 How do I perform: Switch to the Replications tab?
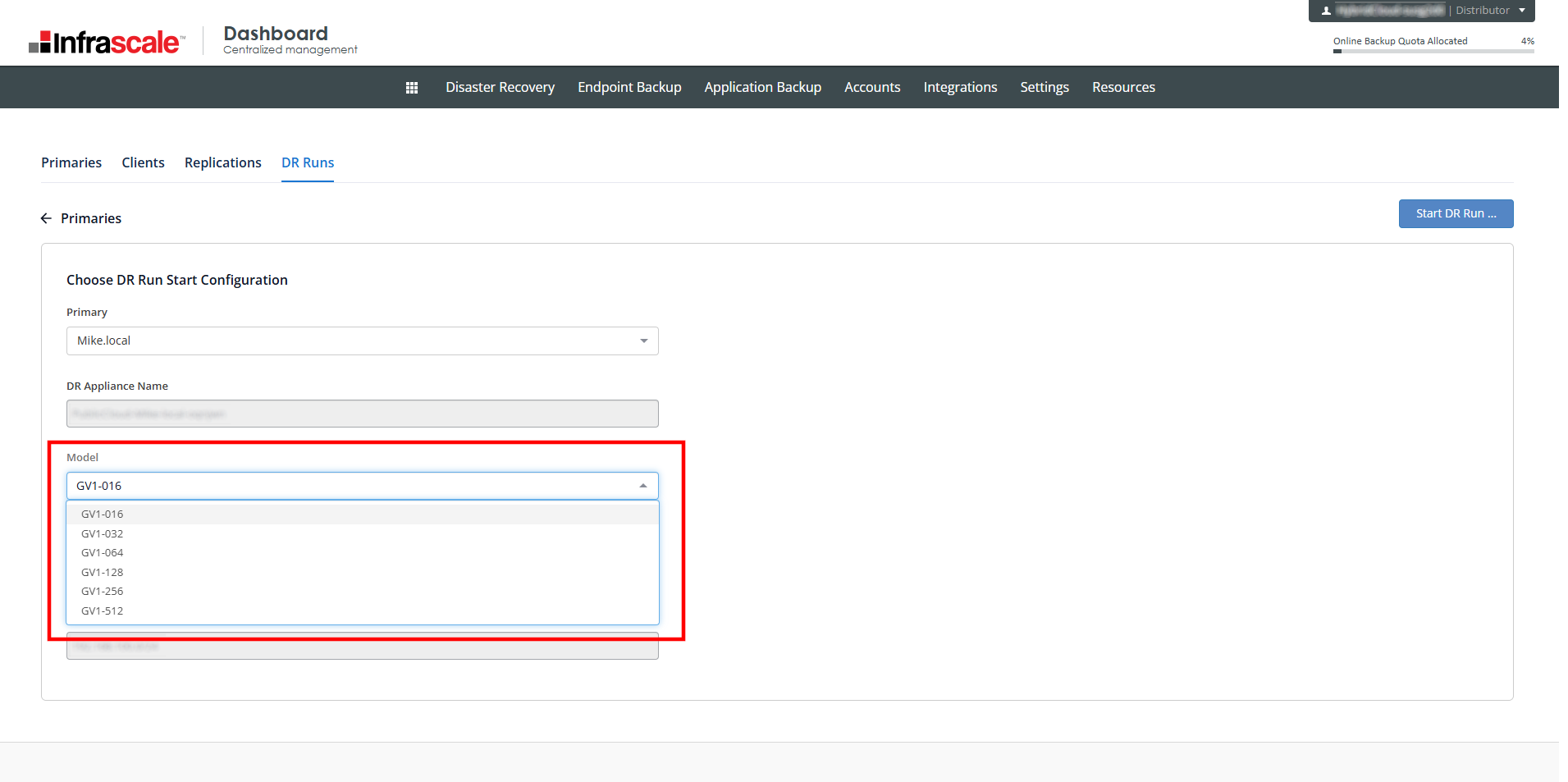pos(222,162)
